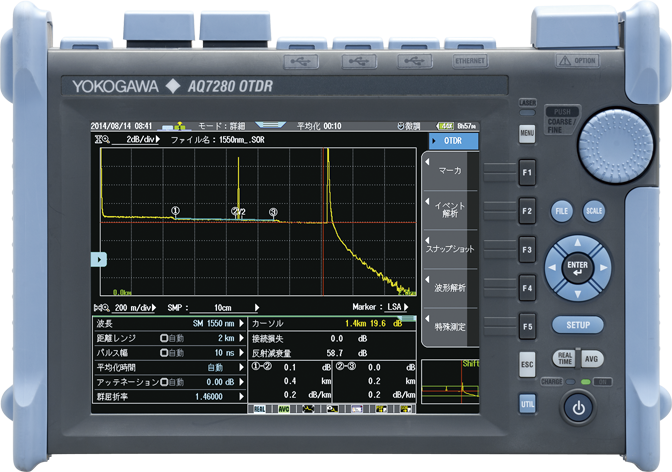The width and height of the screenshot is (672, 472).
Task: Toggle 自動 checkbox for アッテネーション
Action: click(164, 382)
